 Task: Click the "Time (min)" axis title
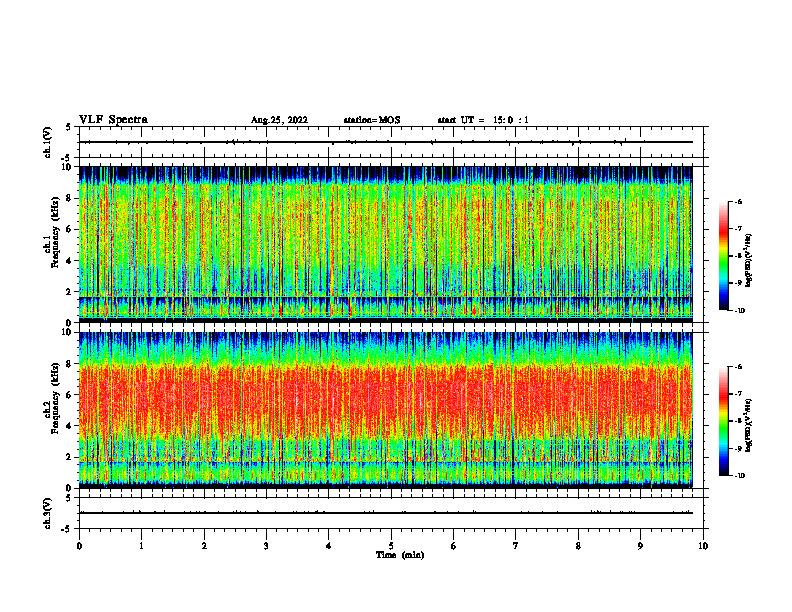tap(400, 555)
